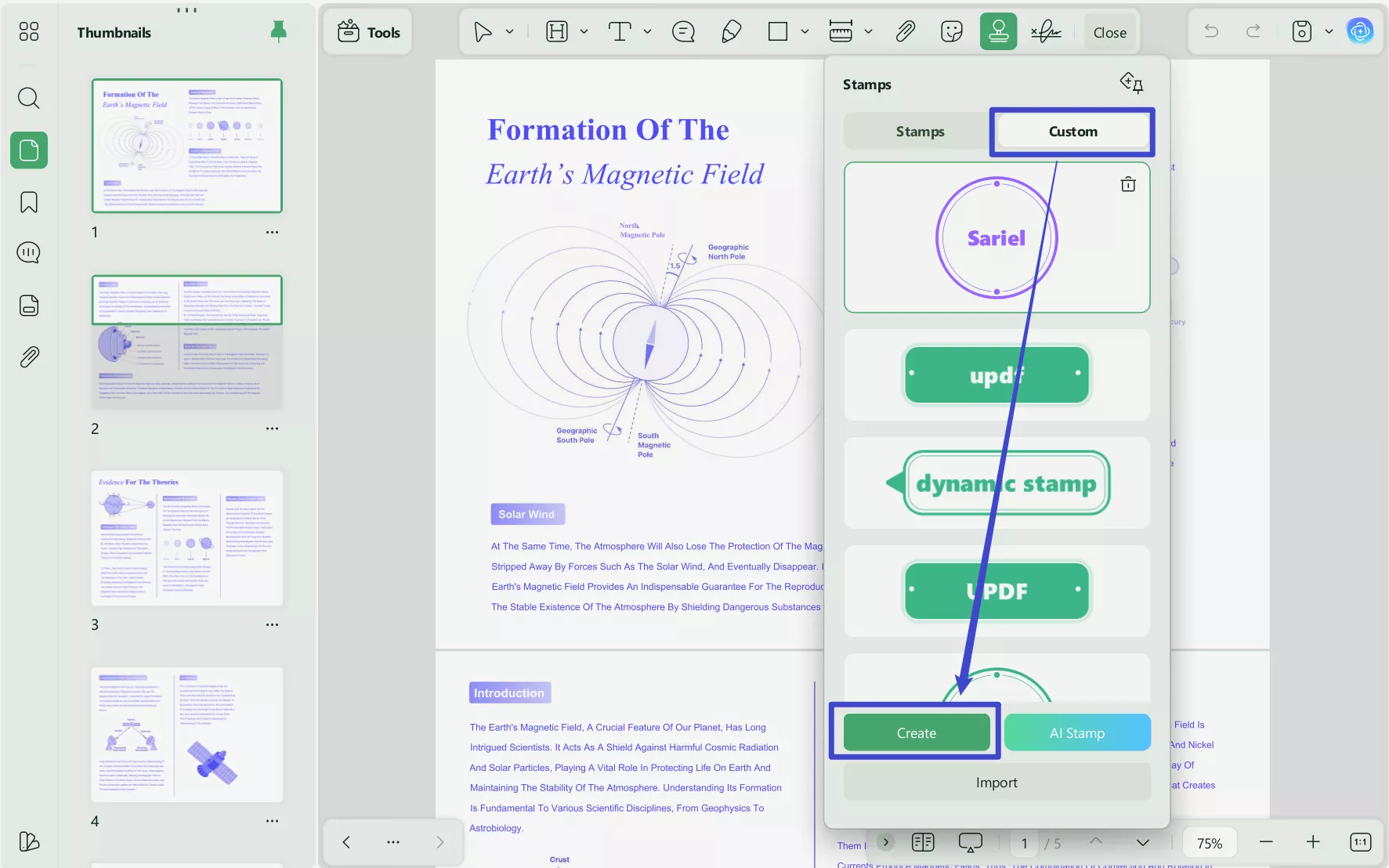Viewport: 1389px width, 868px height.
Task: Switch to the Custom stamps tab
Action: (1072, 131)
